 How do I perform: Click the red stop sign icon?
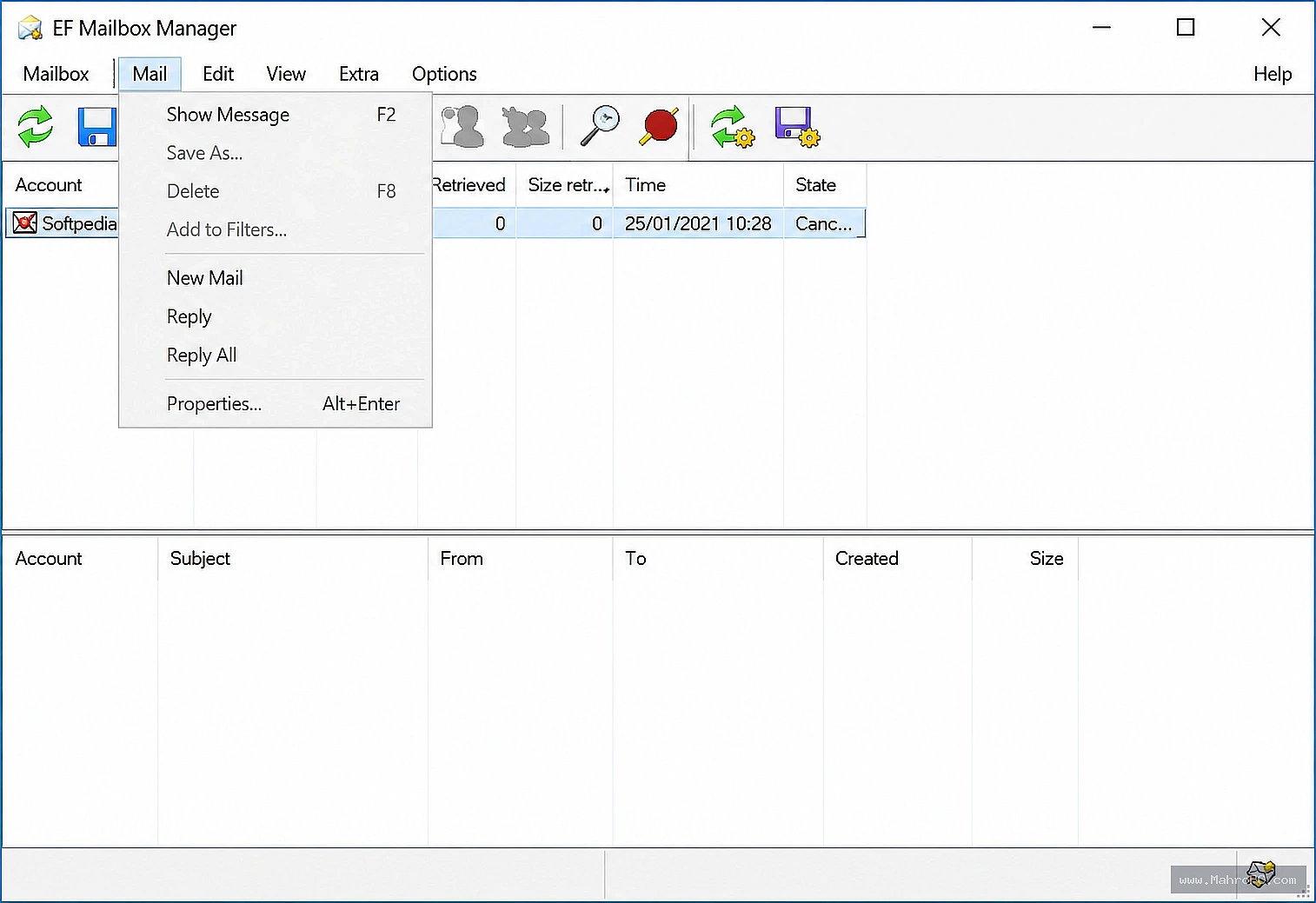[x=659, y=127]
